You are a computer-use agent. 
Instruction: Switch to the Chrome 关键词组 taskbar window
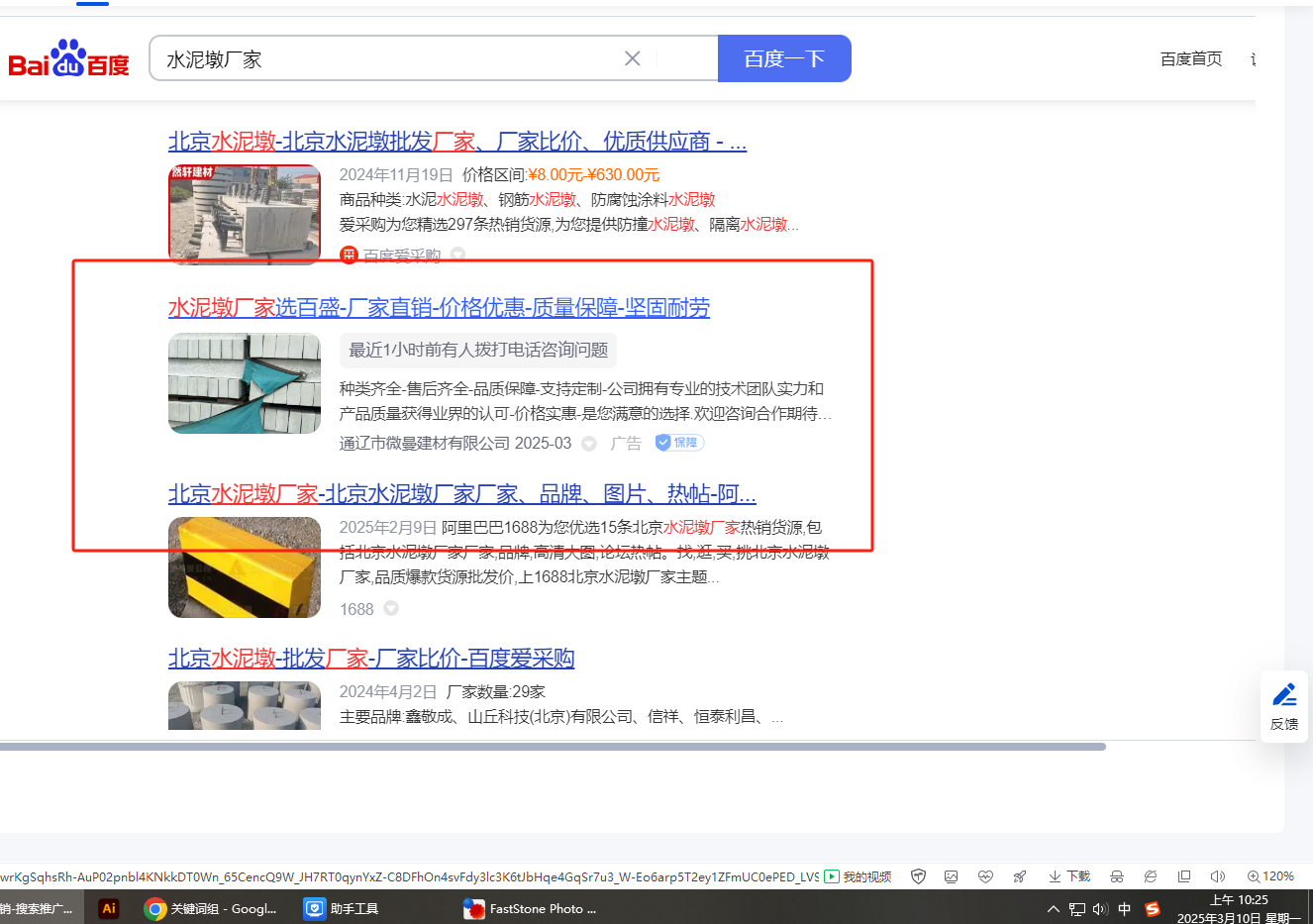[x=211, y=908]
